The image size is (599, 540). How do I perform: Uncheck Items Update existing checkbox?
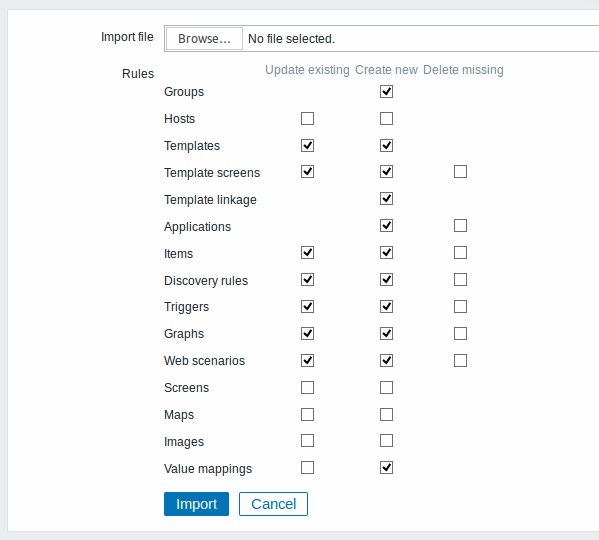click(307, 252)
